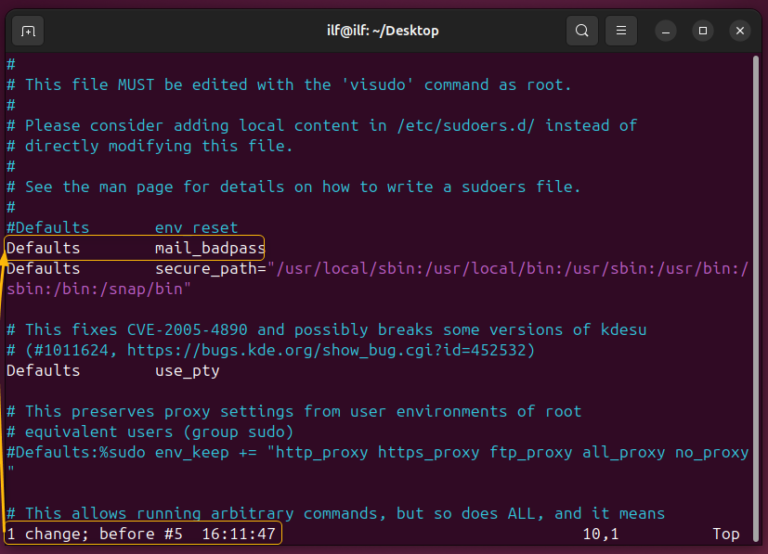The width and height of the screenshot is (768, 554).
Task: Click the window title ilf@ilf: ~/Desktop
Action: (x=383, y=31)
